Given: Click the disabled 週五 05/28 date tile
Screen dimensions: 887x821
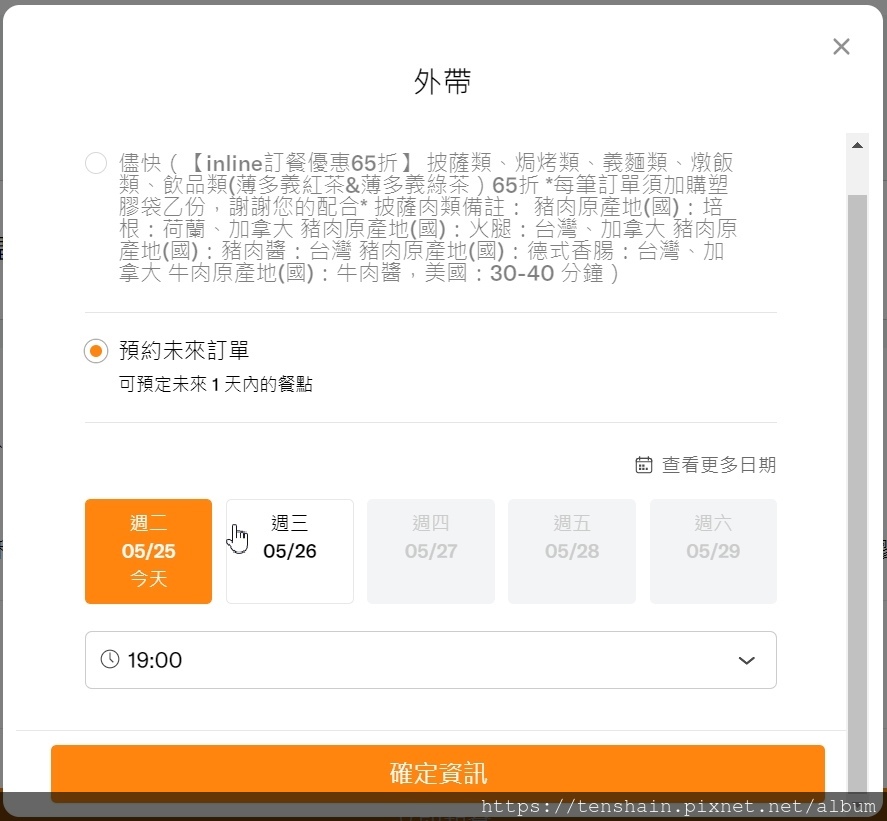Looking at the screenshot, I should [x=572, y=551].
